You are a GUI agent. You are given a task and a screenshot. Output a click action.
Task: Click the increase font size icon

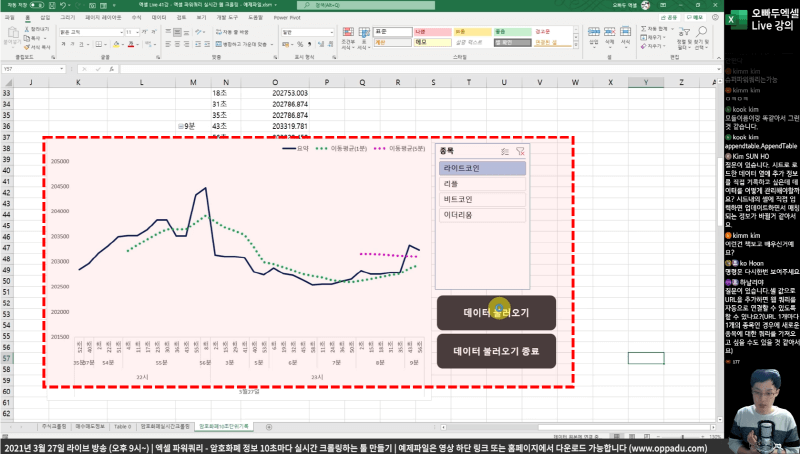click(145, 32)
